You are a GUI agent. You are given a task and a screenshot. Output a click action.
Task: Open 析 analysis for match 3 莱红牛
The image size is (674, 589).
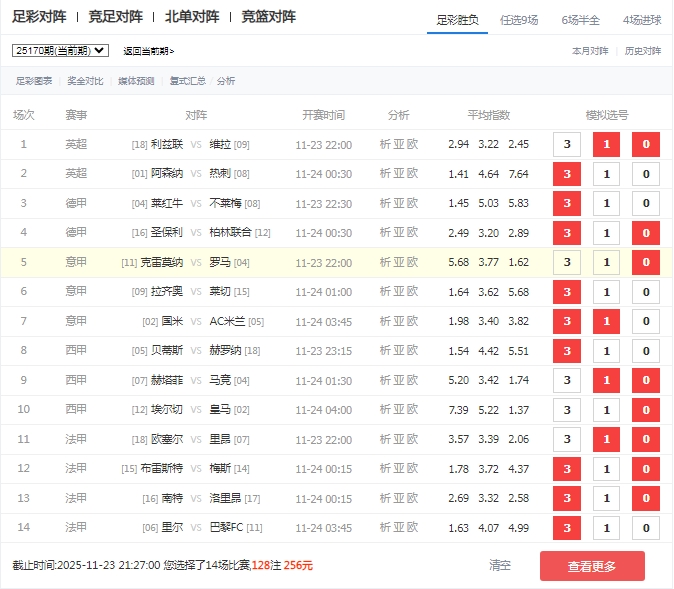[385, 203]
